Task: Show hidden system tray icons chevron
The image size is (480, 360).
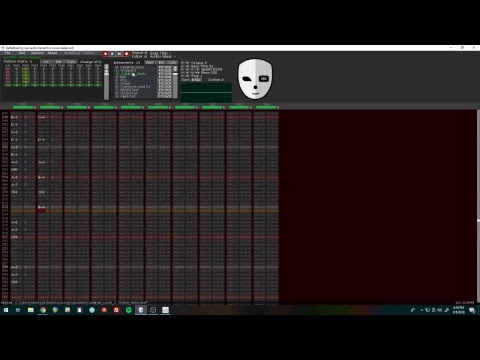Action: coord(422,310)
